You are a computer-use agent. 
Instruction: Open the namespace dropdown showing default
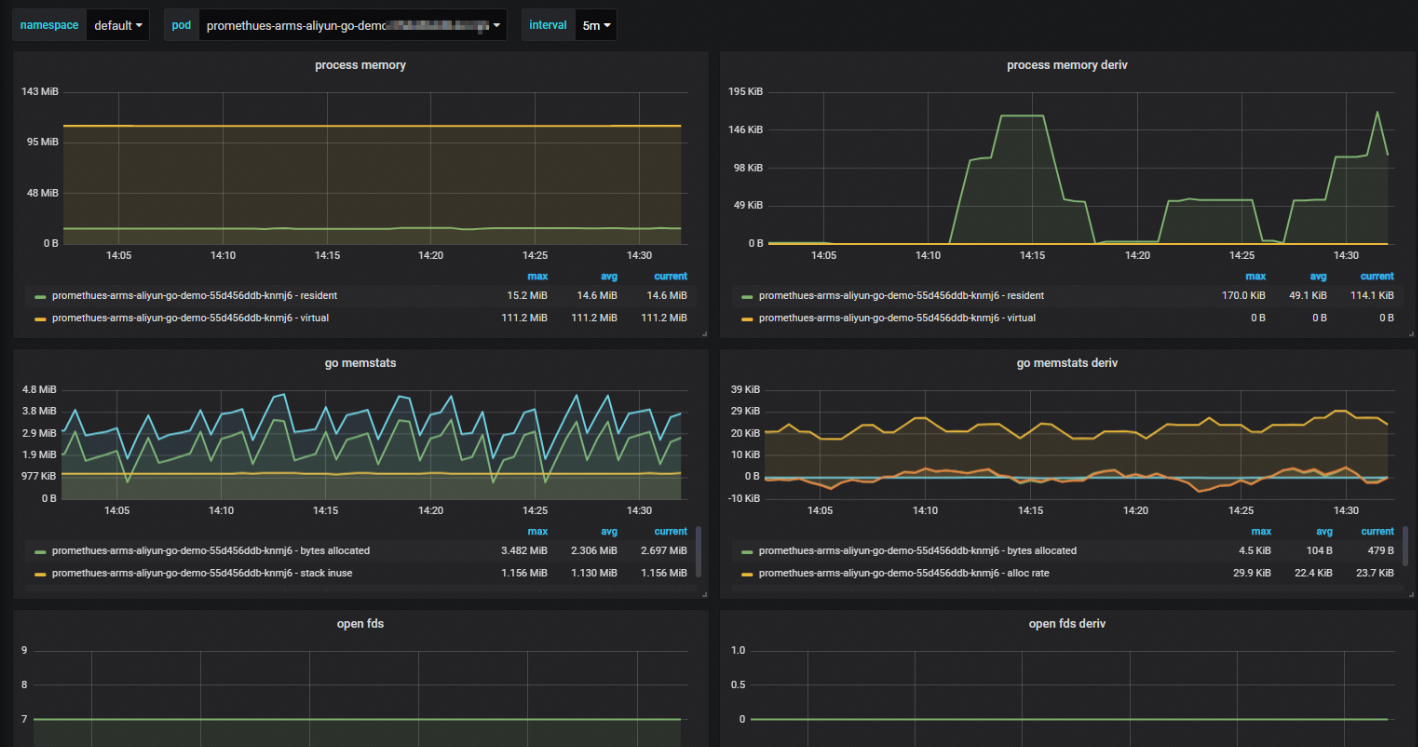[x=118, y=25]
